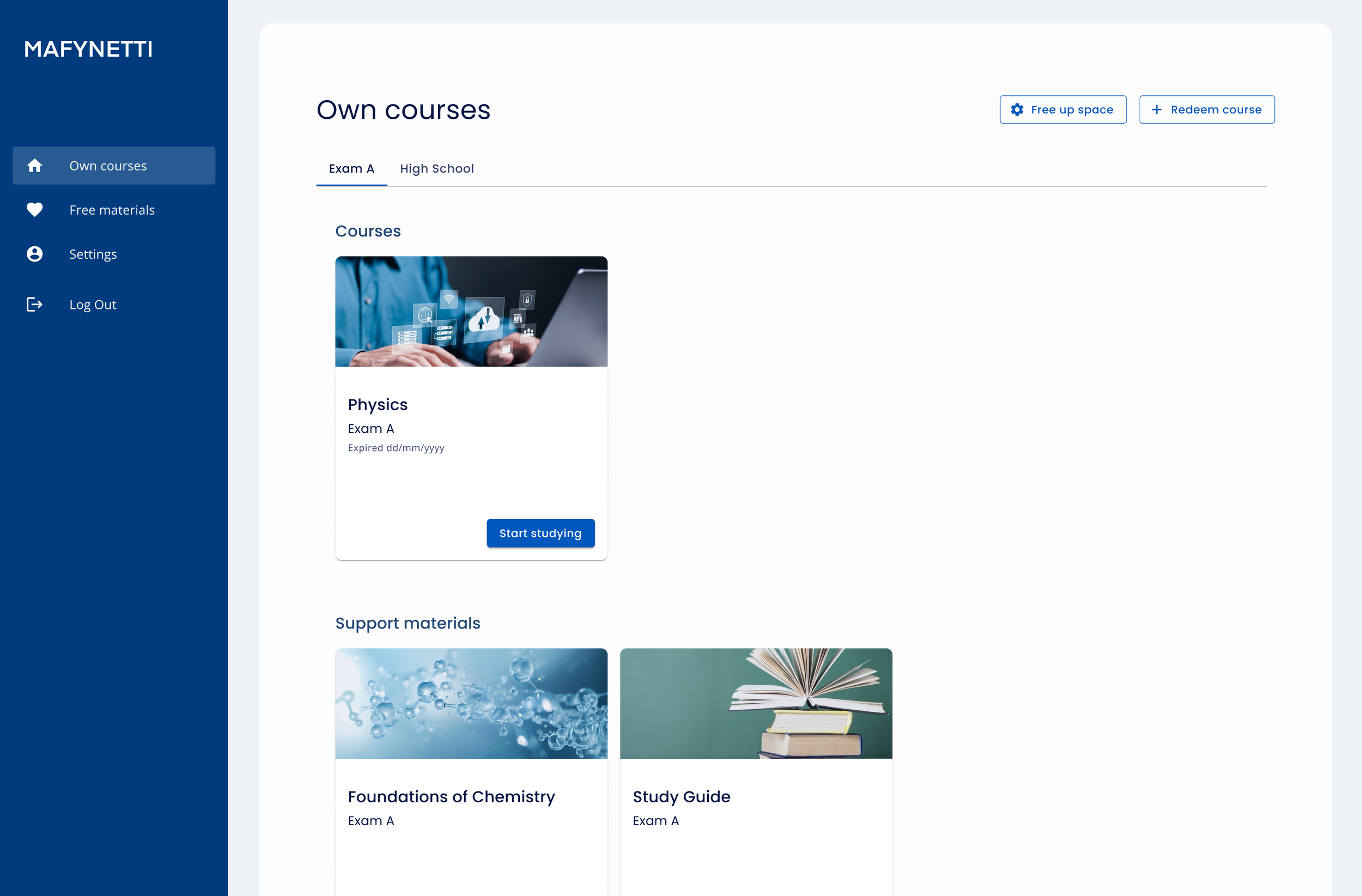The image size is (1362, 896).
Task: Click Exam A label under Physics
Action: click(371, 429)
